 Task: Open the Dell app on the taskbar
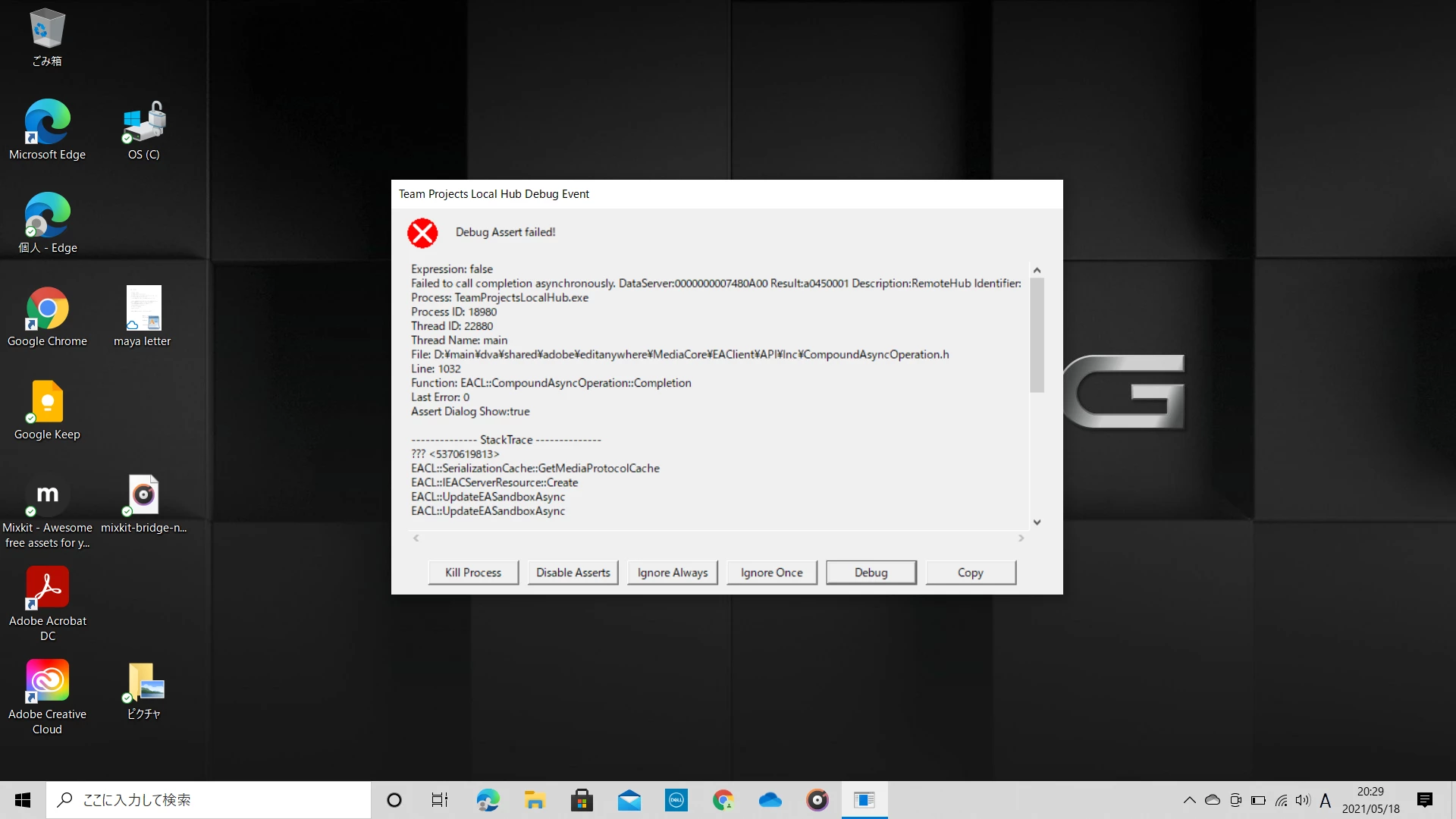[676, 800]
